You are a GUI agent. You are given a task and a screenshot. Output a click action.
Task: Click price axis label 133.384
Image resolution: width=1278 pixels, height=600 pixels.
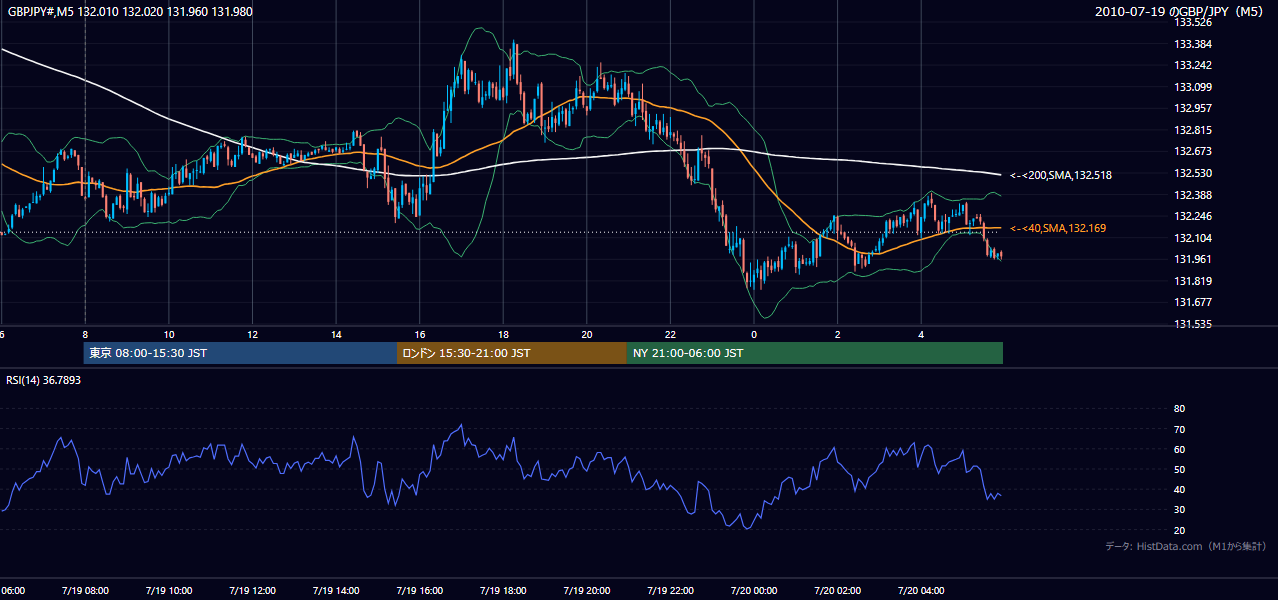pyautogui.click(x=1192, y=44)
